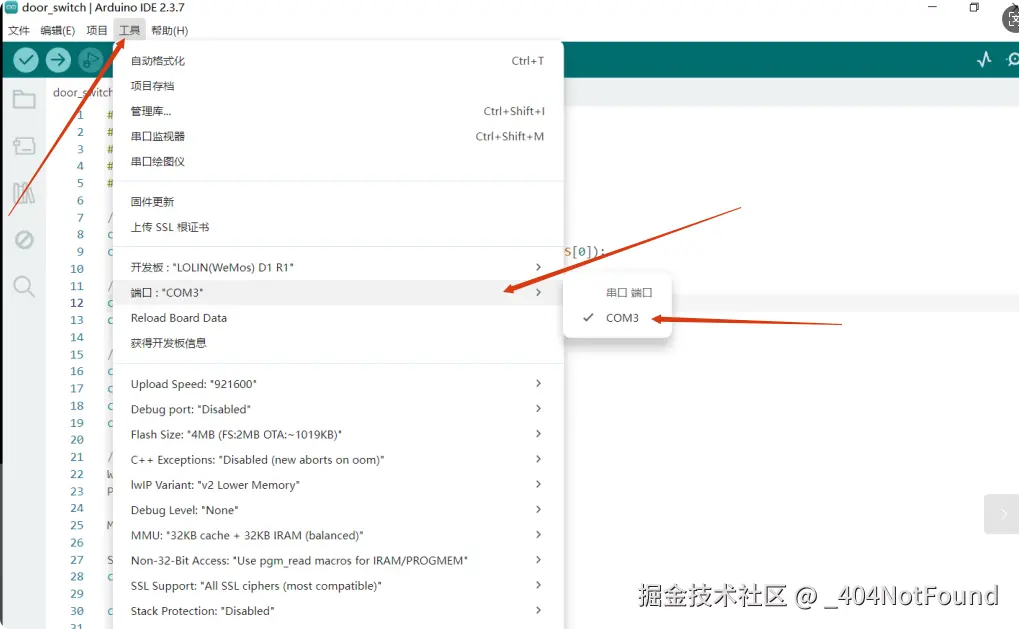This screenshot has width=1019, height=629.
Task: Expand the C++ Exceptions submenu
Action: coord(337,459)
